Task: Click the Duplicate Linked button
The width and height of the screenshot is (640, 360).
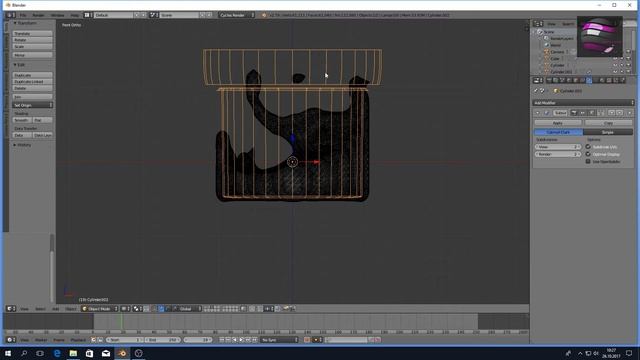Action: click(33, 82)
